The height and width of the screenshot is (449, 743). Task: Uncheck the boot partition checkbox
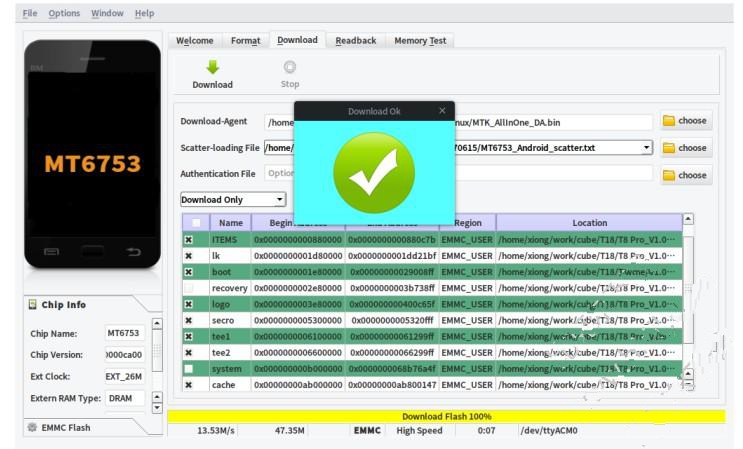coord(189,272)
